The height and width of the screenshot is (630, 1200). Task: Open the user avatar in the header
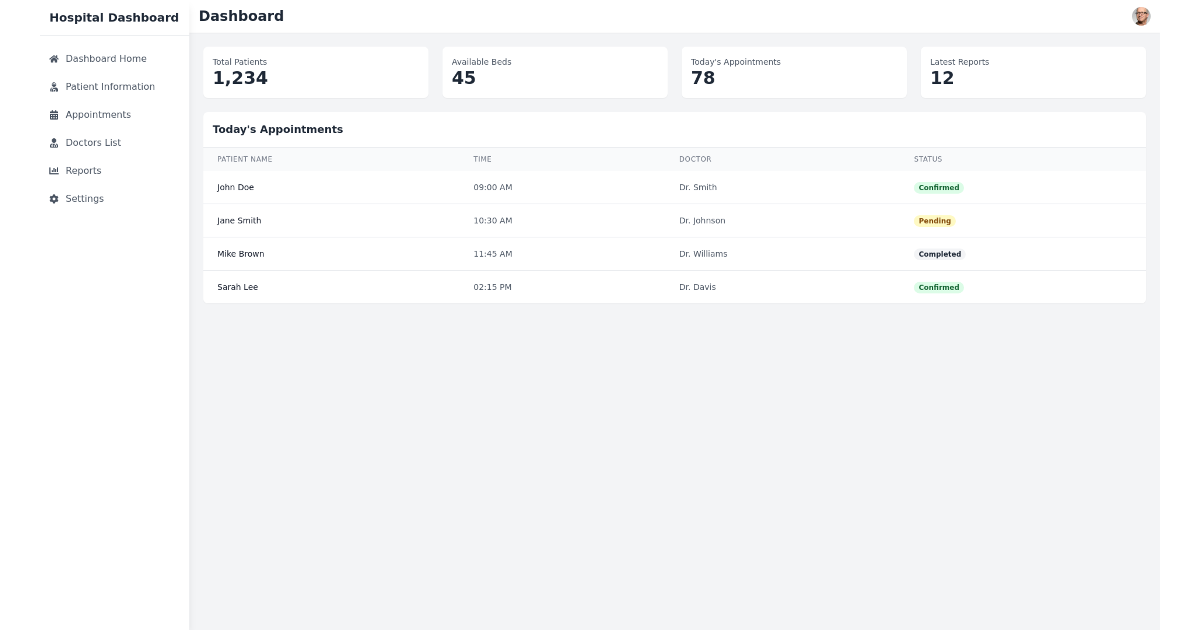point(1141,16)
